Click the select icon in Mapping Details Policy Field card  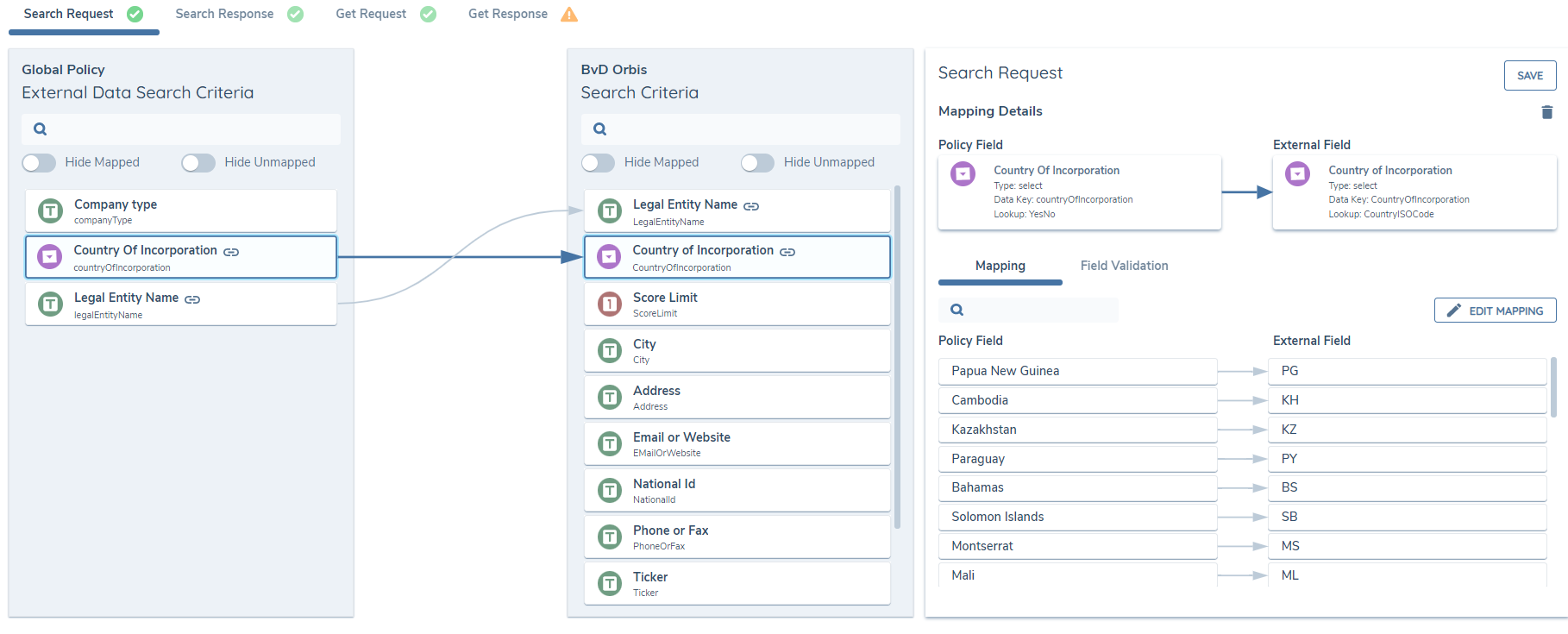(963, 174)
